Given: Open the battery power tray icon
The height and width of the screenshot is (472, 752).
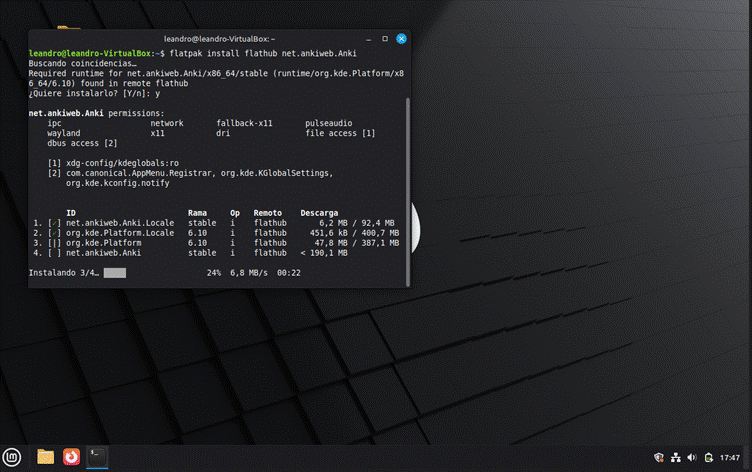Looking at the screenshot, I should pos(708,458).
